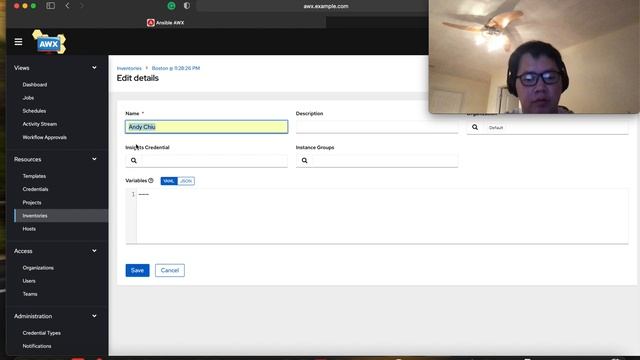The width and height of the screenshot is (640, 360).
Task: Open Organization search lookup icon
Action: (475, 127)
